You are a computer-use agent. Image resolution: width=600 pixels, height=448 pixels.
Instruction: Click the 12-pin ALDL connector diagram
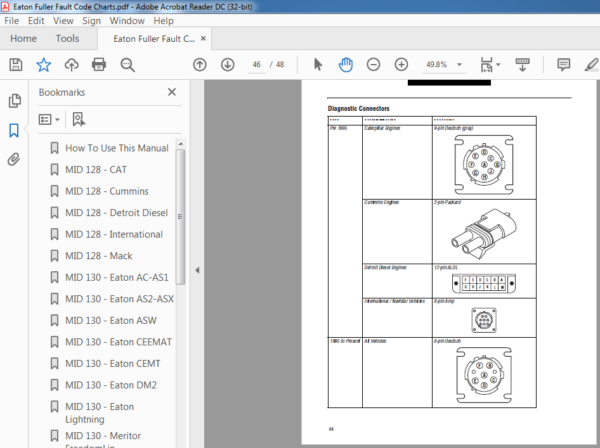[x=484, y=283]
